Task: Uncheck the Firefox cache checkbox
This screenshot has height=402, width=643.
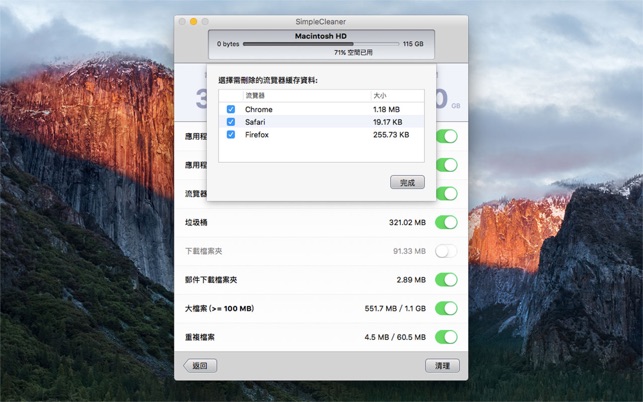Action: (231, 135)
